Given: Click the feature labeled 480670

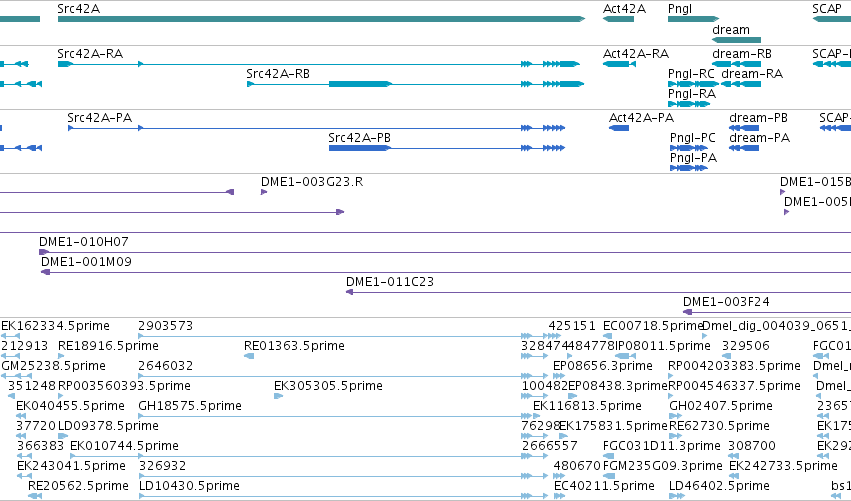Looking at the screenshot, I should tap(577, 466).
